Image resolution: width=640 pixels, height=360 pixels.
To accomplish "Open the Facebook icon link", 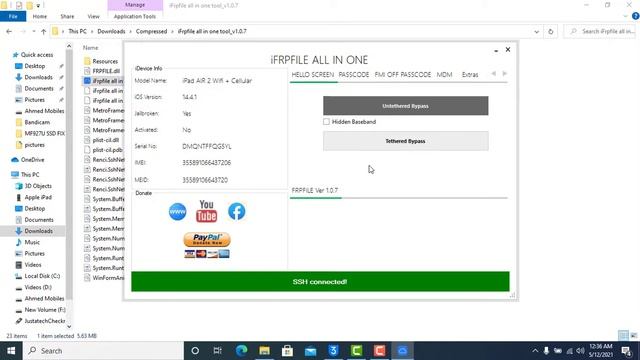I will click(x=236, y=211).
